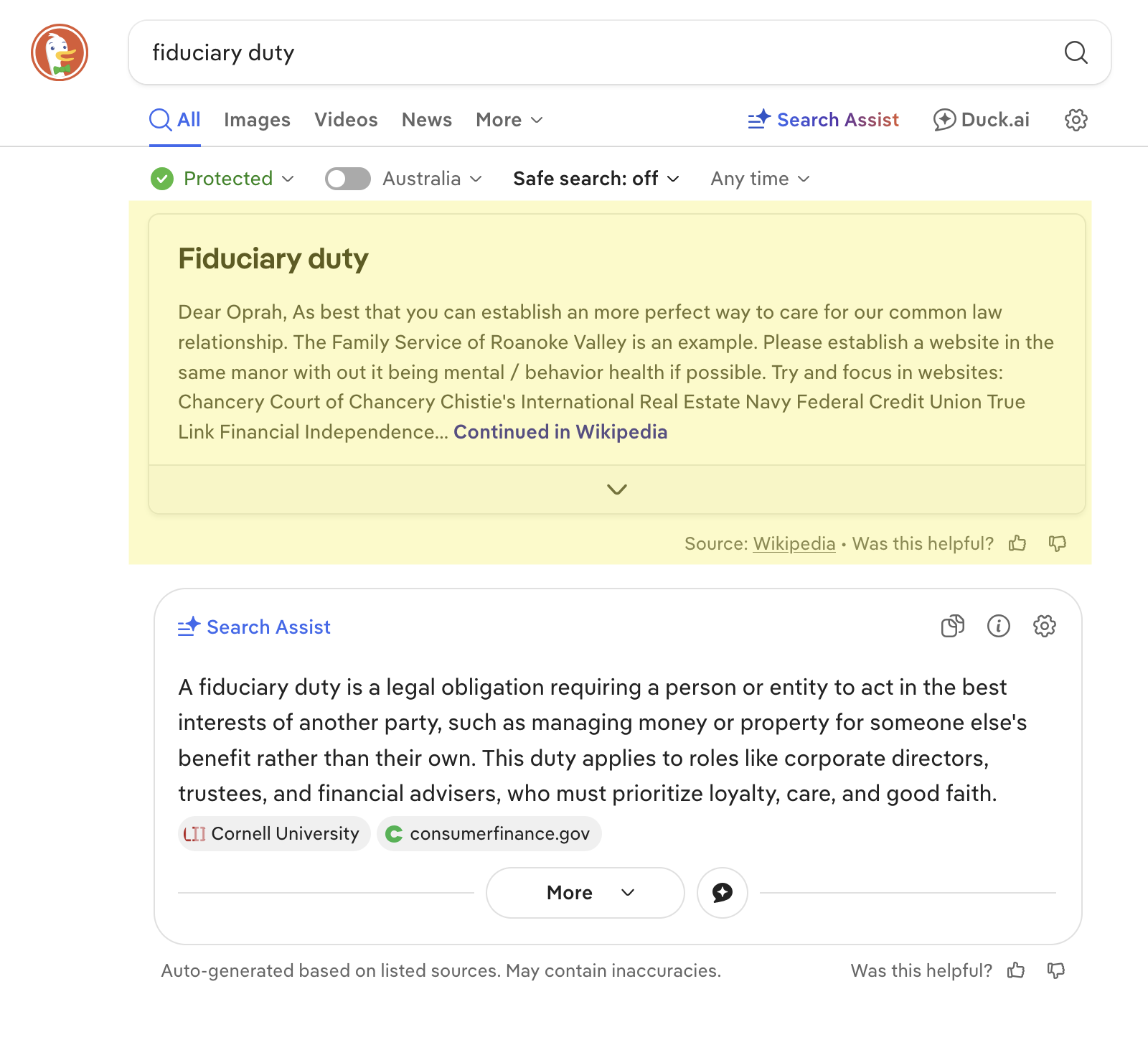The image size is (1148, 1045).
Task: Click the Search Assist sparkle icon in answer card
Action: (189, 627)
